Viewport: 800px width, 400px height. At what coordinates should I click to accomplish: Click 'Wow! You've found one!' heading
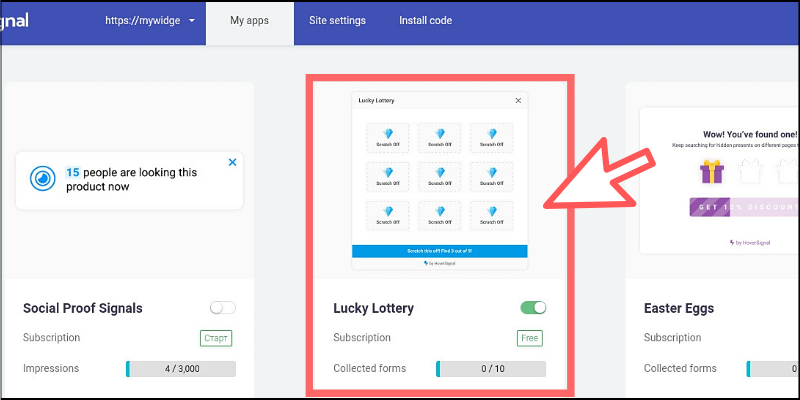tap(750, 135)
